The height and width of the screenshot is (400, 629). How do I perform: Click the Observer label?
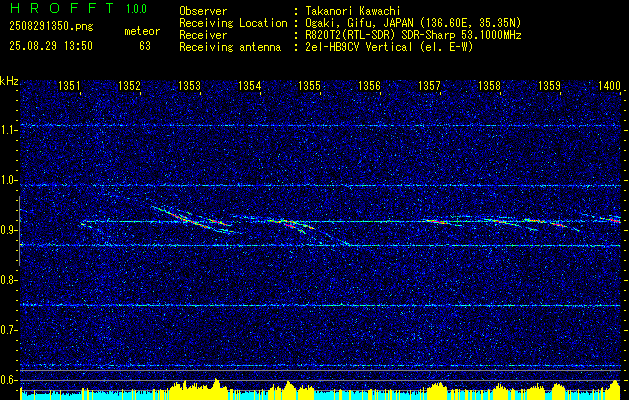tap(203, 11)
